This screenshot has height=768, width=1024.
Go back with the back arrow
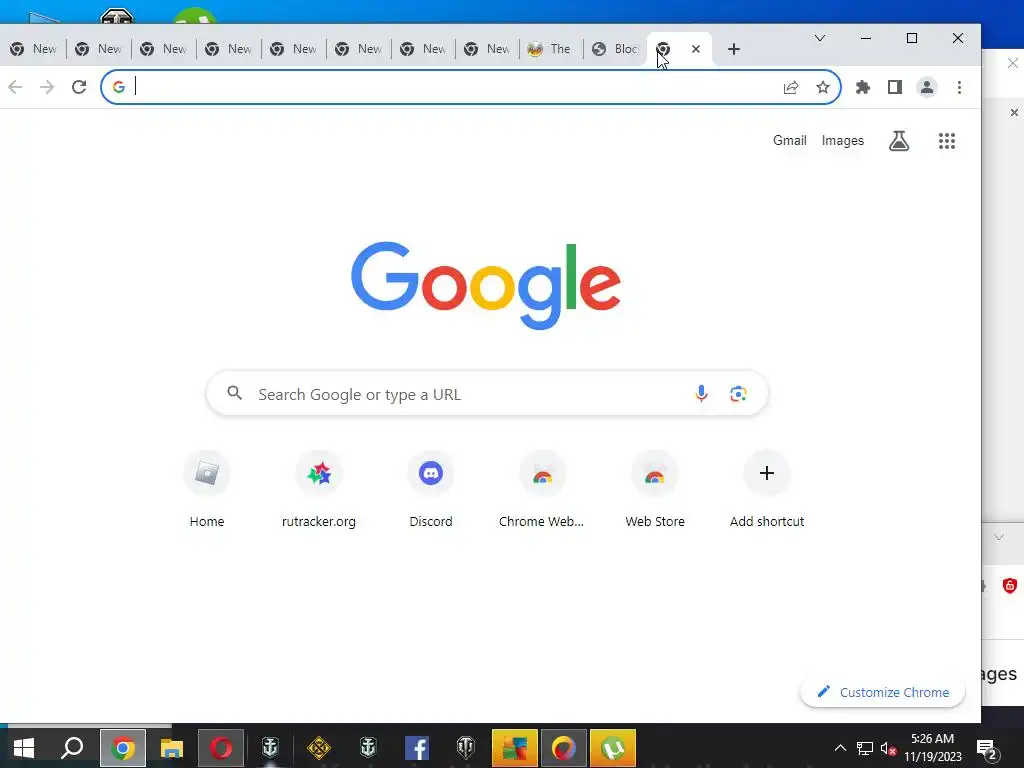click(x=15, y=87)
